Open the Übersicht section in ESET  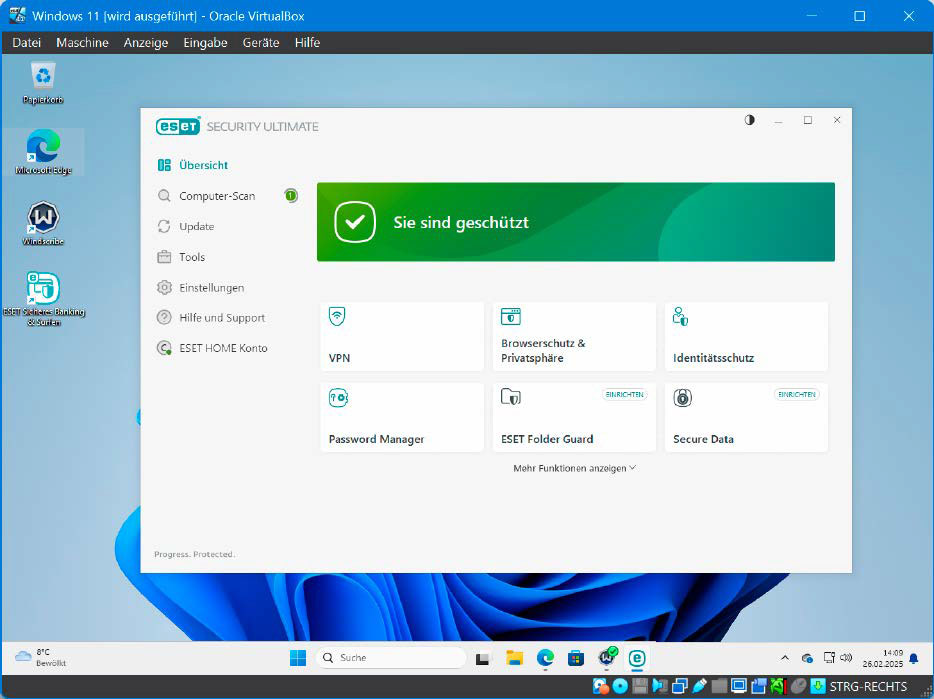click(192, 165)
